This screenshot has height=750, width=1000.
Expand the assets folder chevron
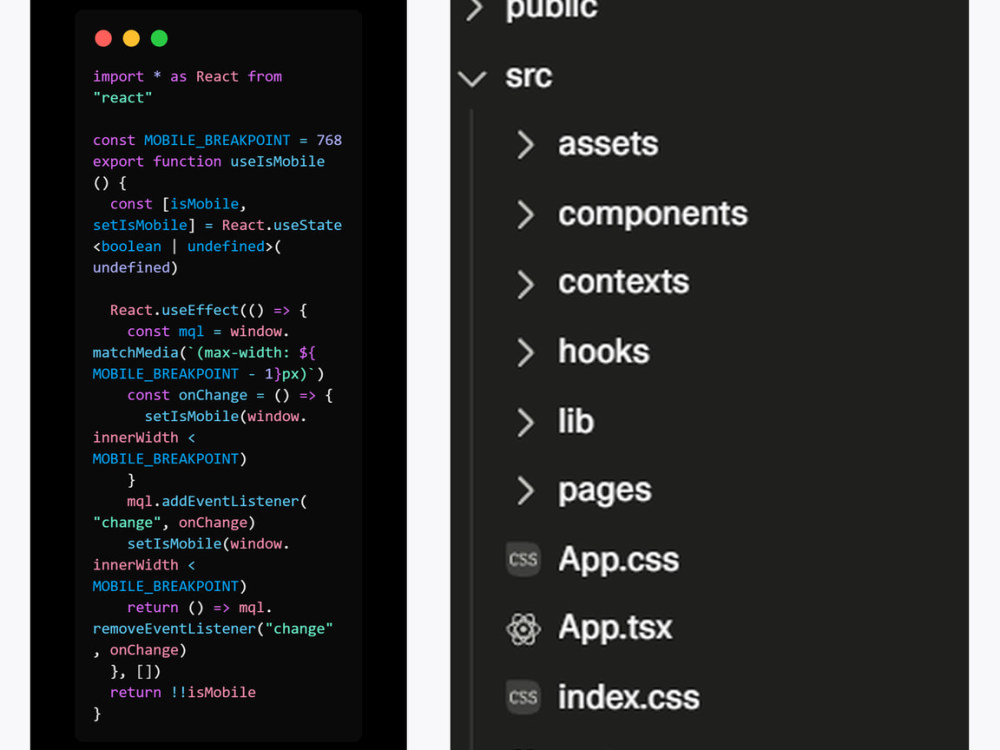pos(525,145)
